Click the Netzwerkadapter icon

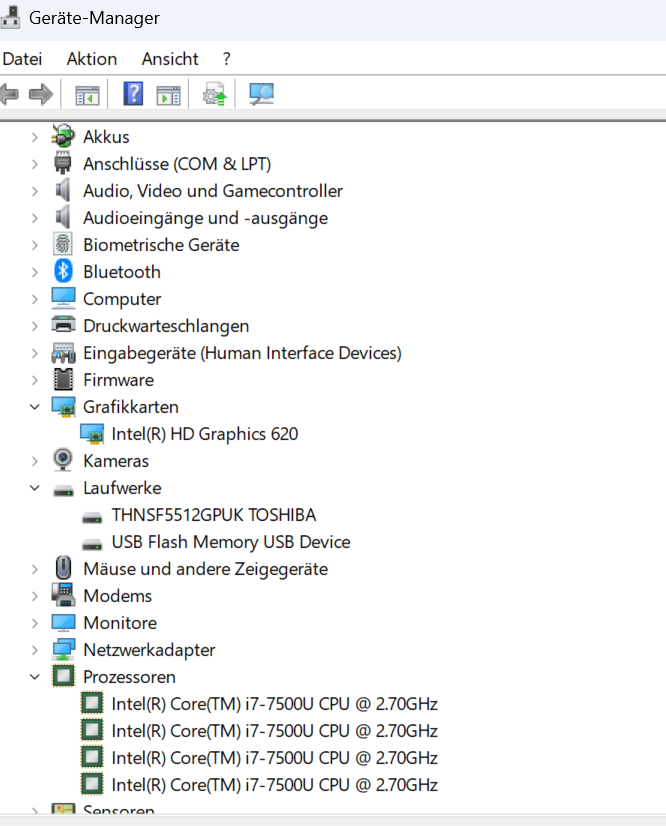(63, 649)
